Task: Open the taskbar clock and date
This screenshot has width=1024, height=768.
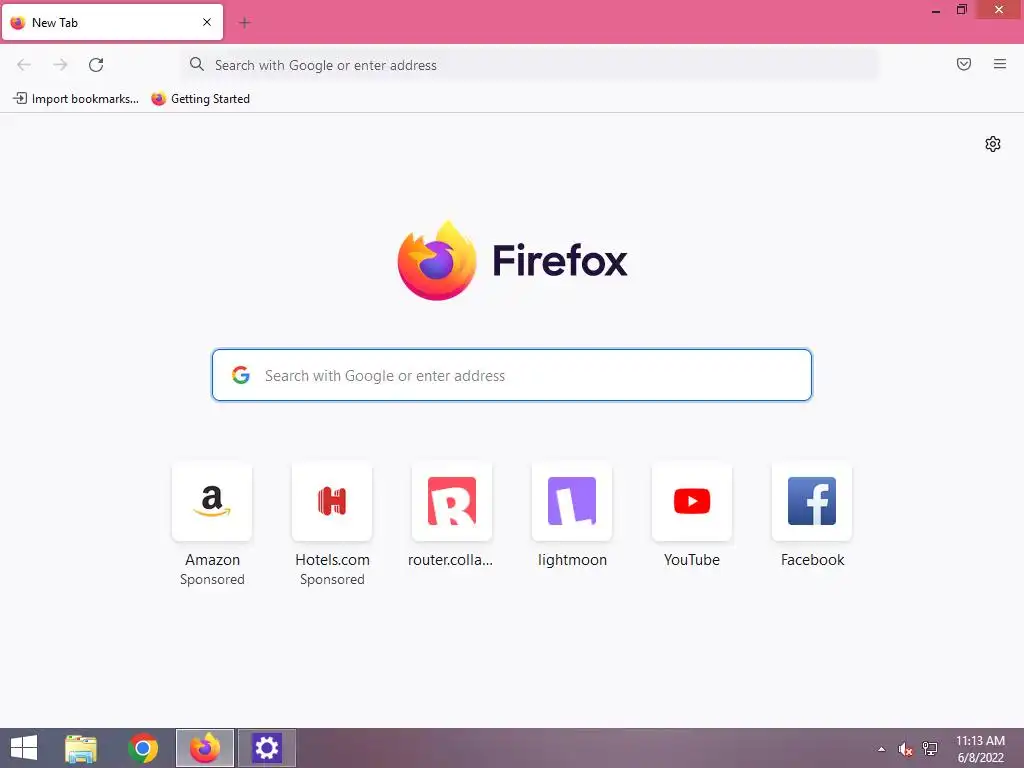Action: (x=980, y=749)
